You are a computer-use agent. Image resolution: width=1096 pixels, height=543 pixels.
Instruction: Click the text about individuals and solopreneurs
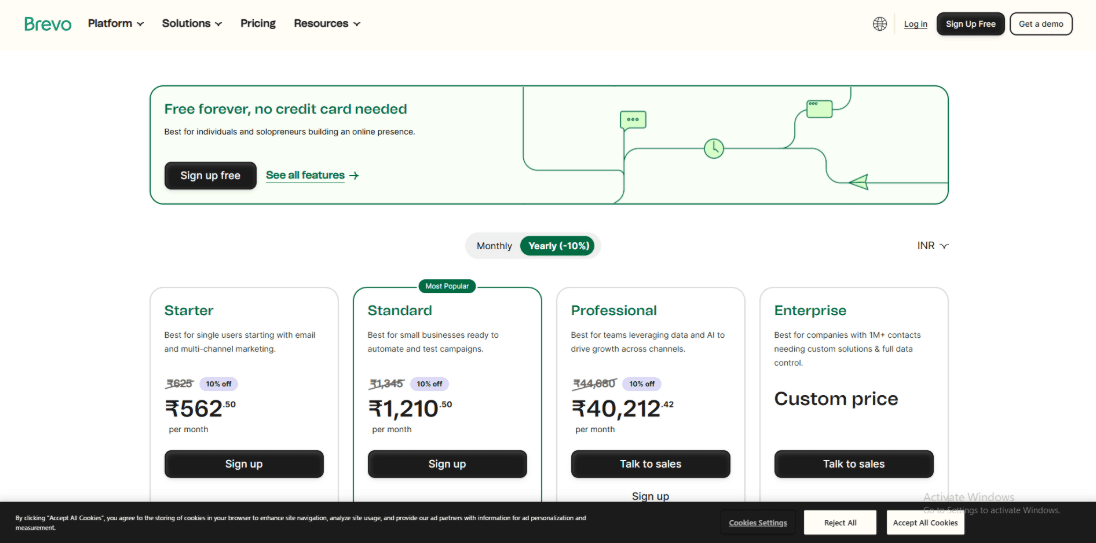[x=289, y=131]
